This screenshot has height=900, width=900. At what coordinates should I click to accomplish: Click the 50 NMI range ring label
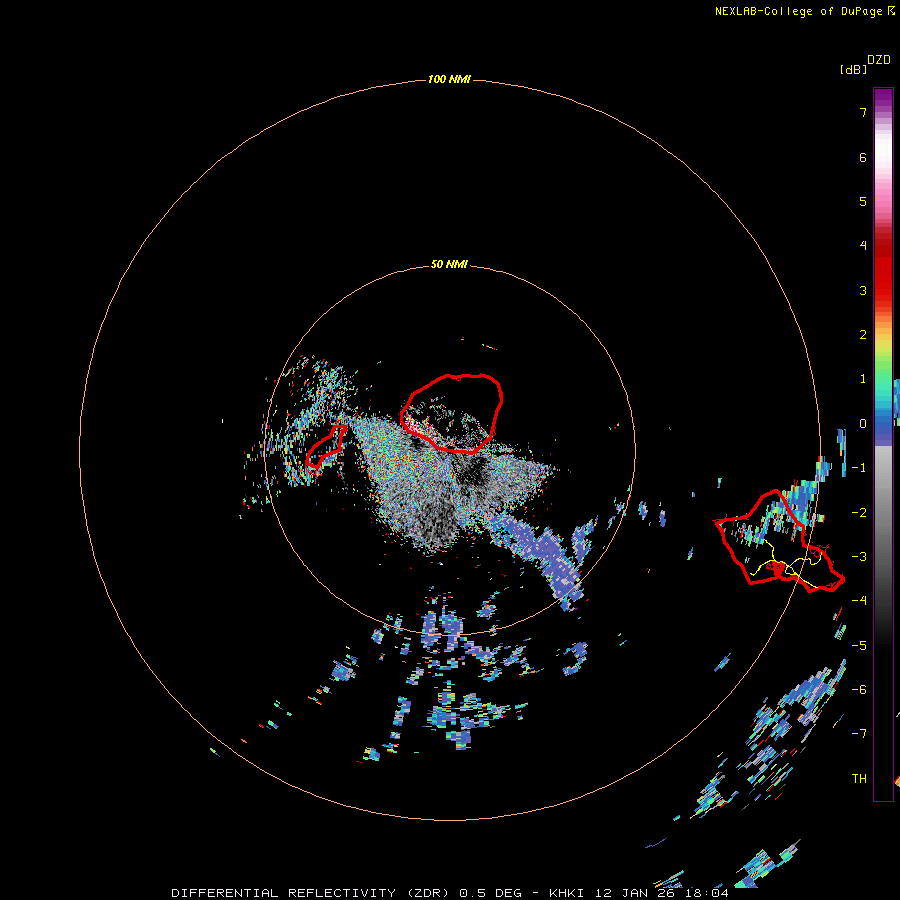click(x=449, y=264)
